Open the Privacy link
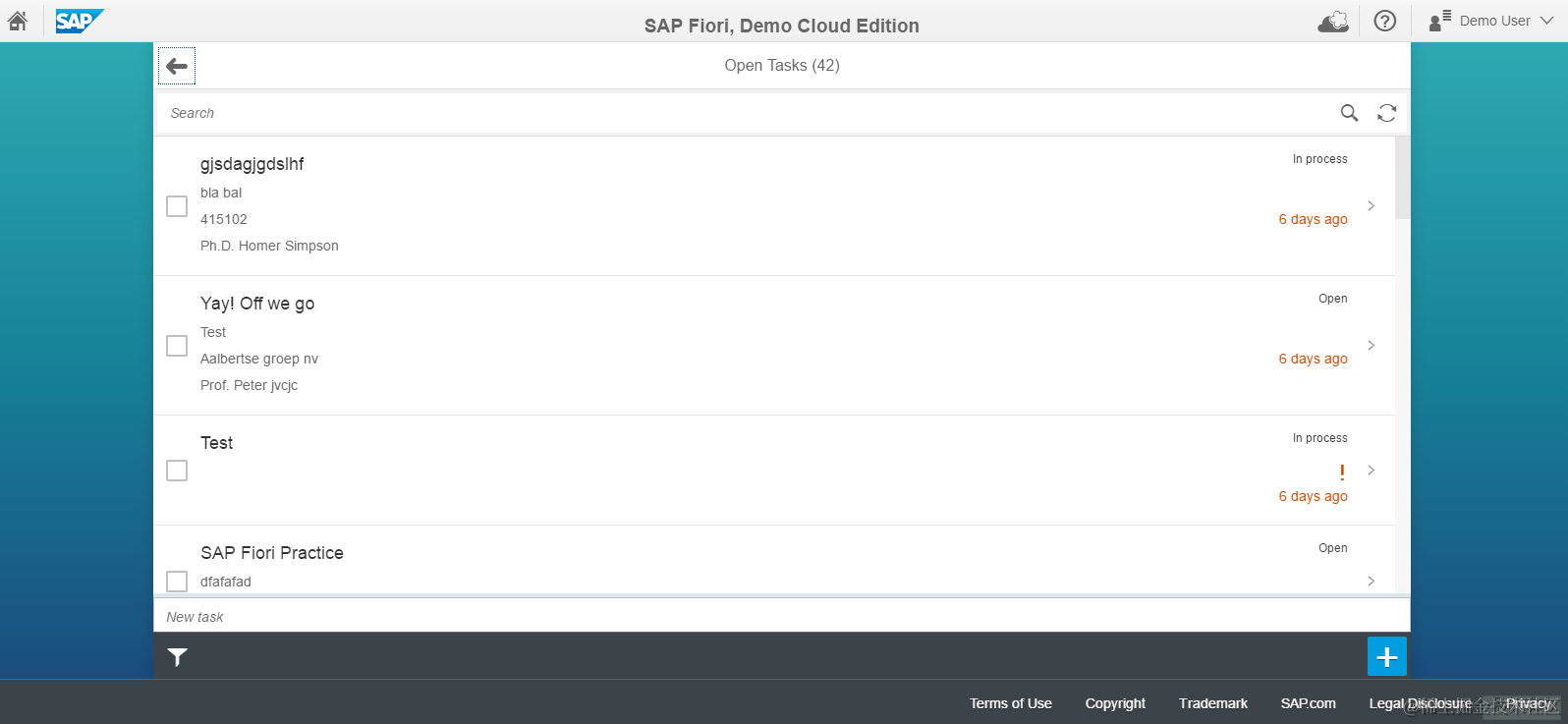1568x724 pixels. (x=1529, y=703)
